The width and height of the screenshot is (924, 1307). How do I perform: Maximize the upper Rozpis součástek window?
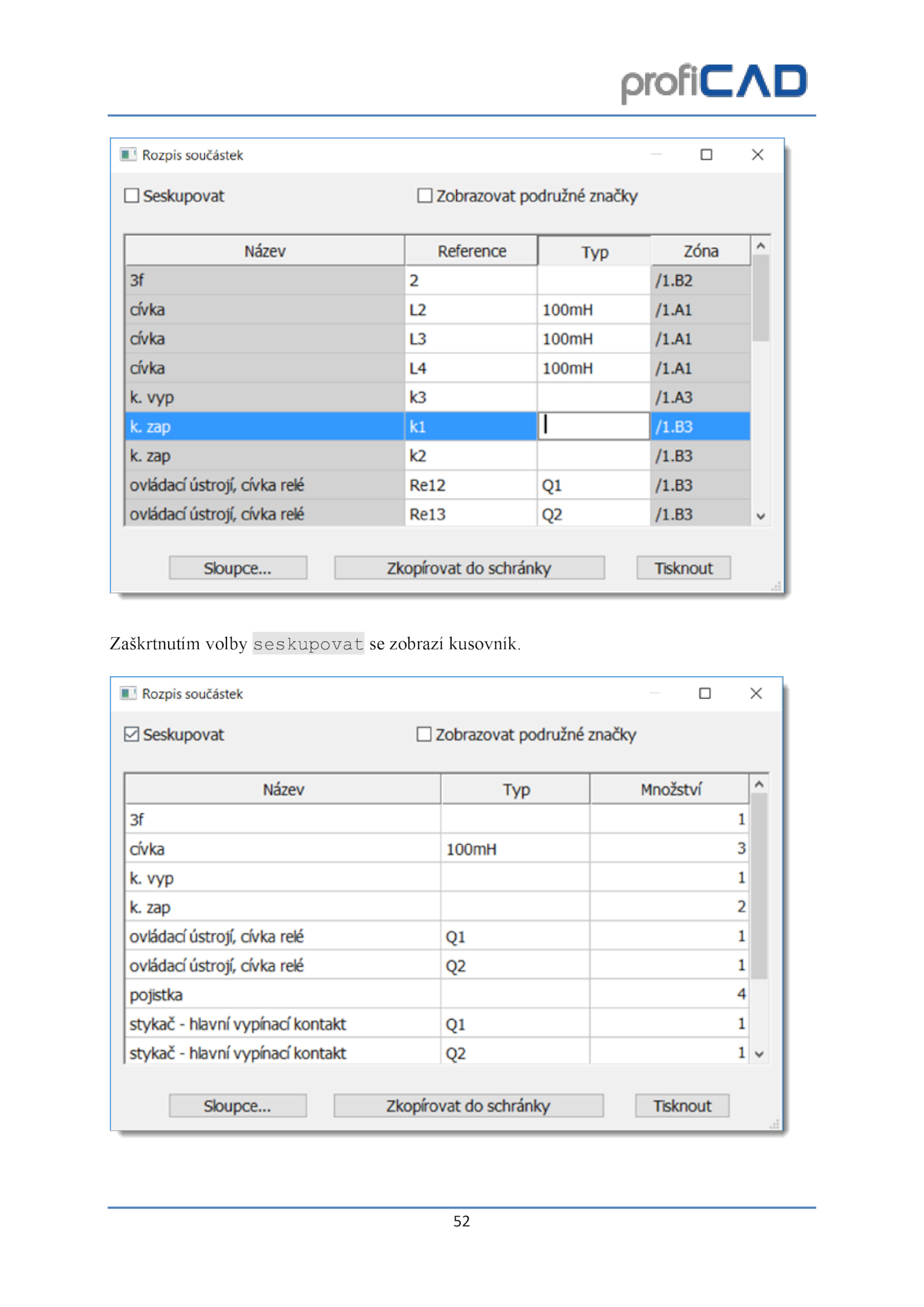(706, 155)
